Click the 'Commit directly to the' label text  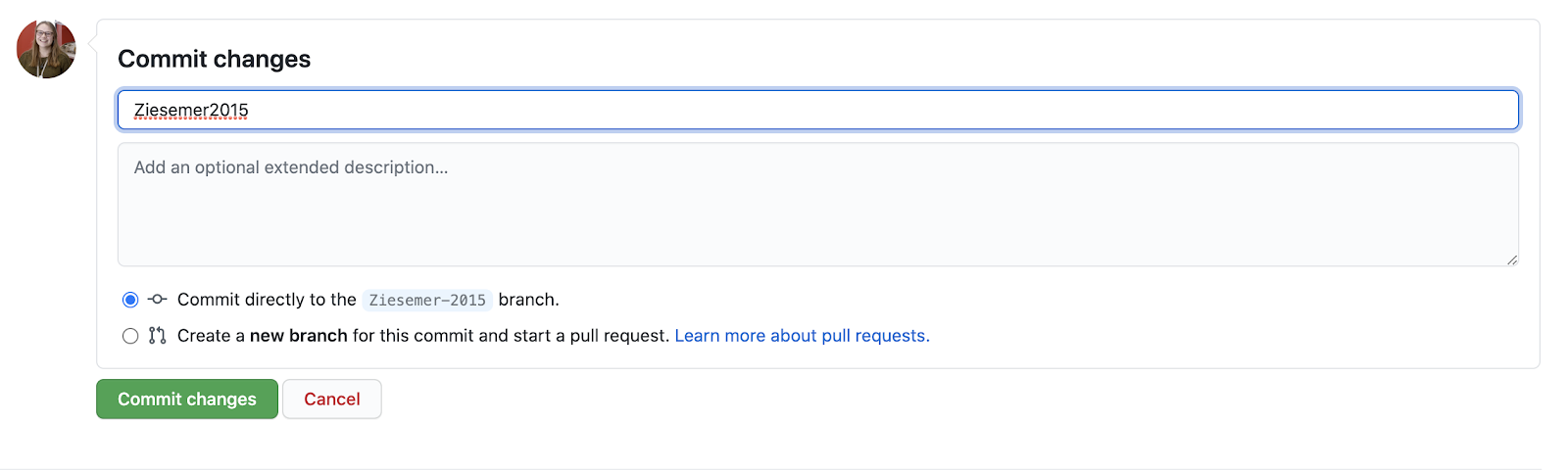coord(267,300)
